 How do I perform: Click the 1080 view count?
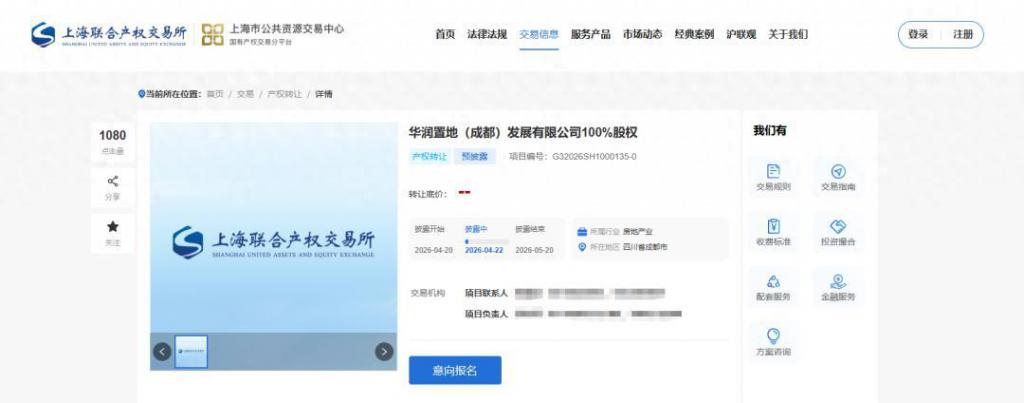112,135
